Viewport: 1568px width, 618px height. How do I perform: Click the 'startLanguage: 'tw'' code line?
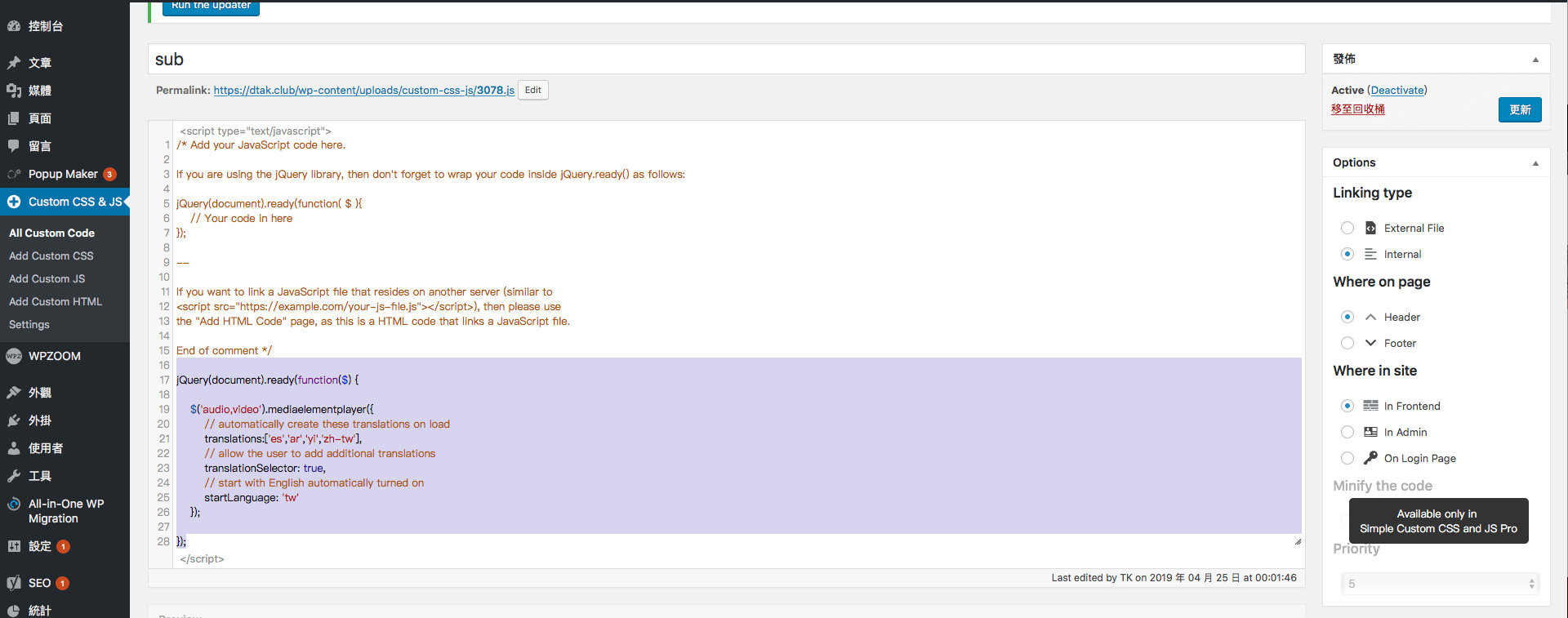pyautogui.click(x=252, y=497)
